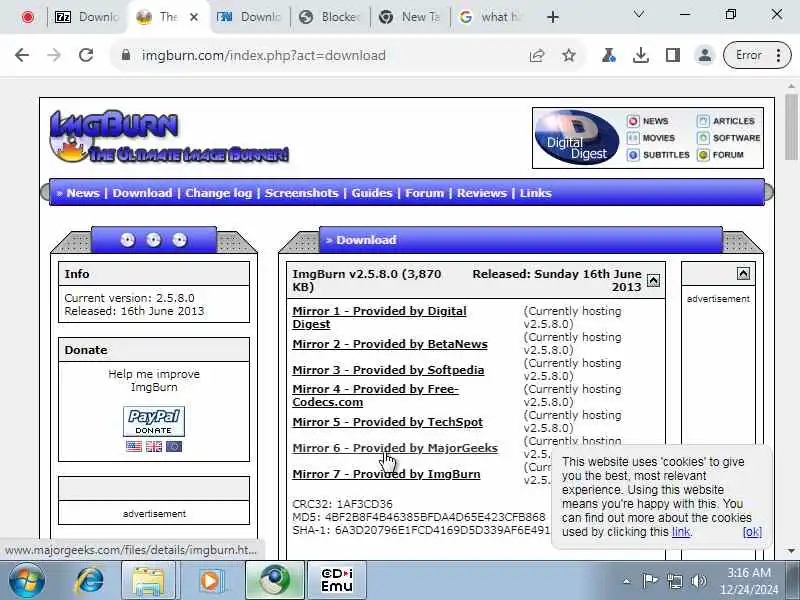Click the PayPal Donate button
Image resolution: width=800 pixels, height=600 pixels.
tap(154, 421)
